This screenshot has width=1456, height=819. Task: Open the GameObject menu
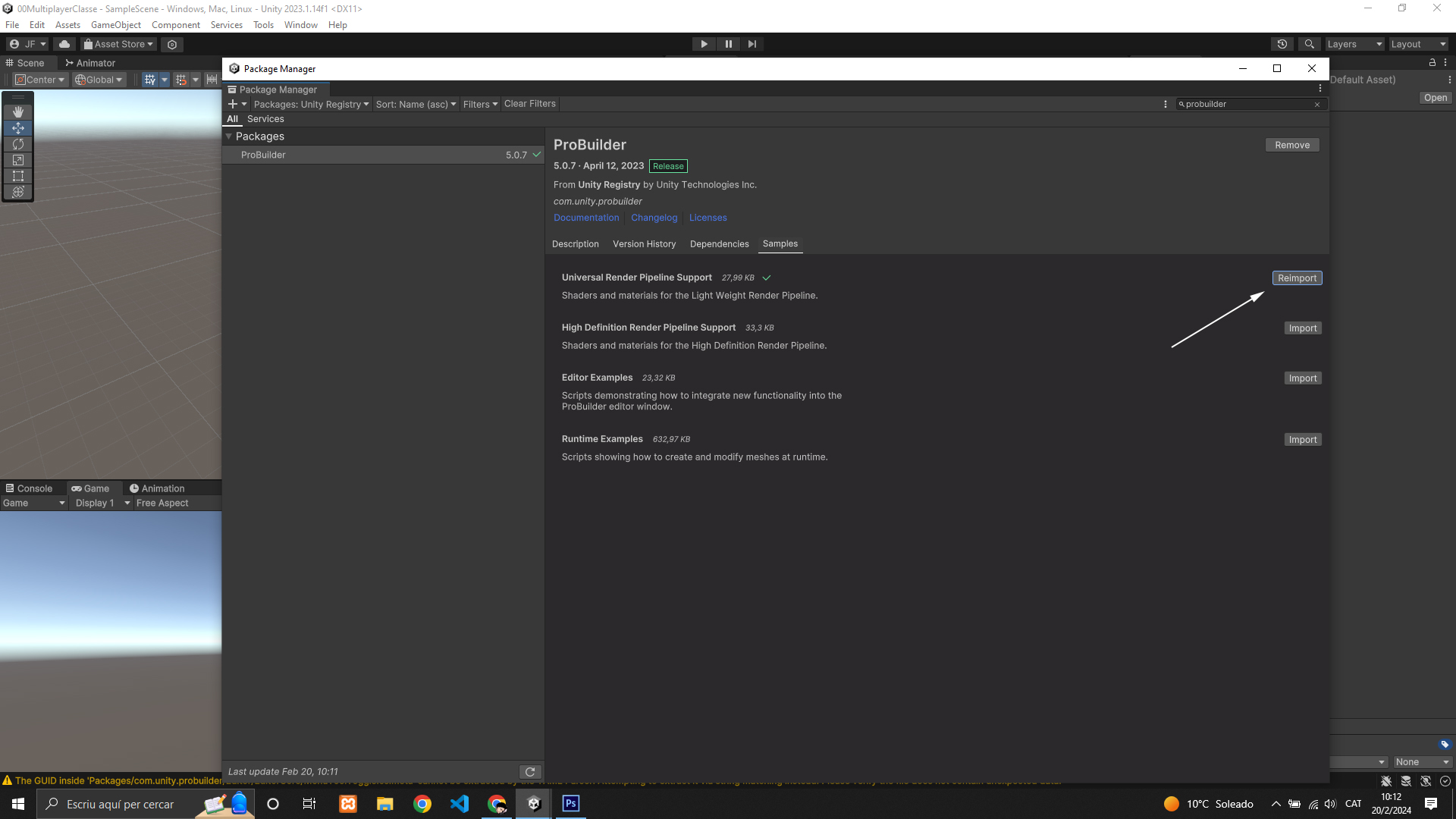(115, 25)
